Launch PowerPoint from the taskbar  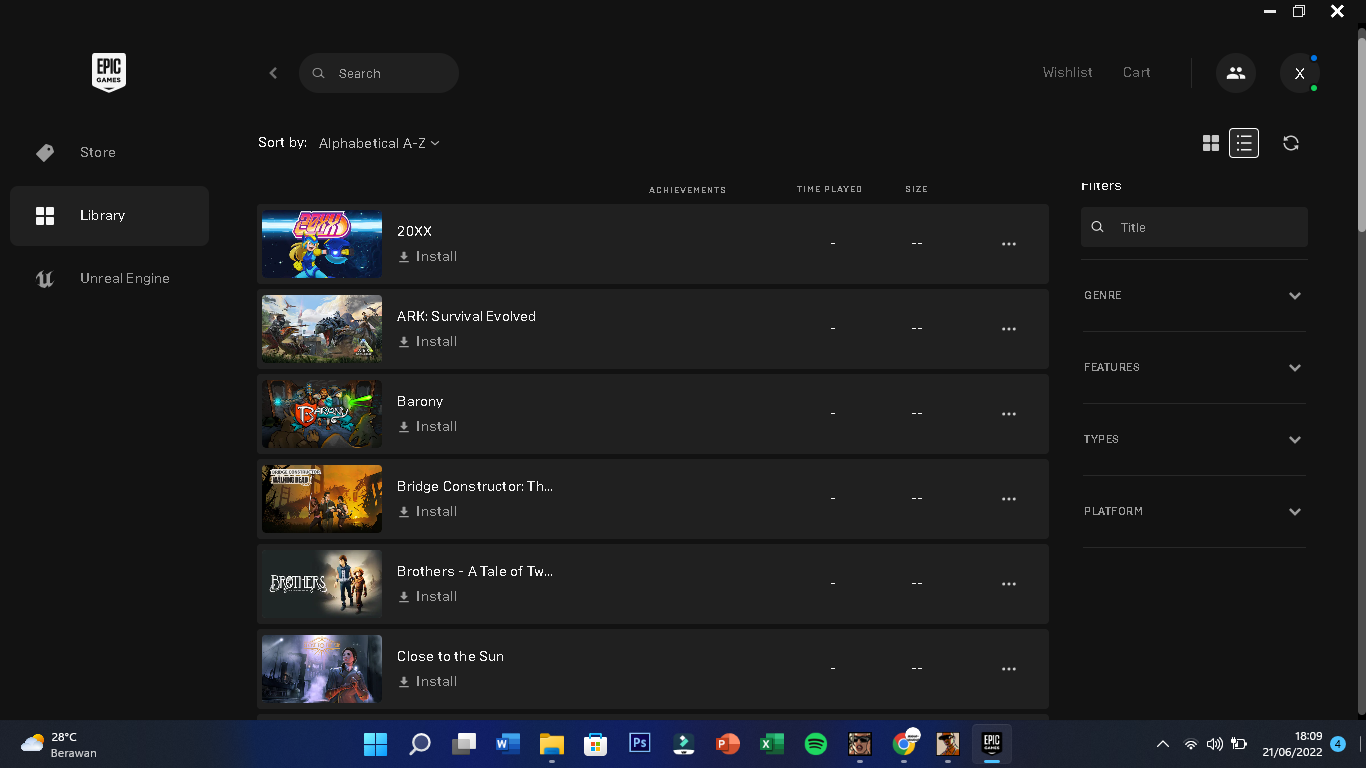[x=728, y=744]
